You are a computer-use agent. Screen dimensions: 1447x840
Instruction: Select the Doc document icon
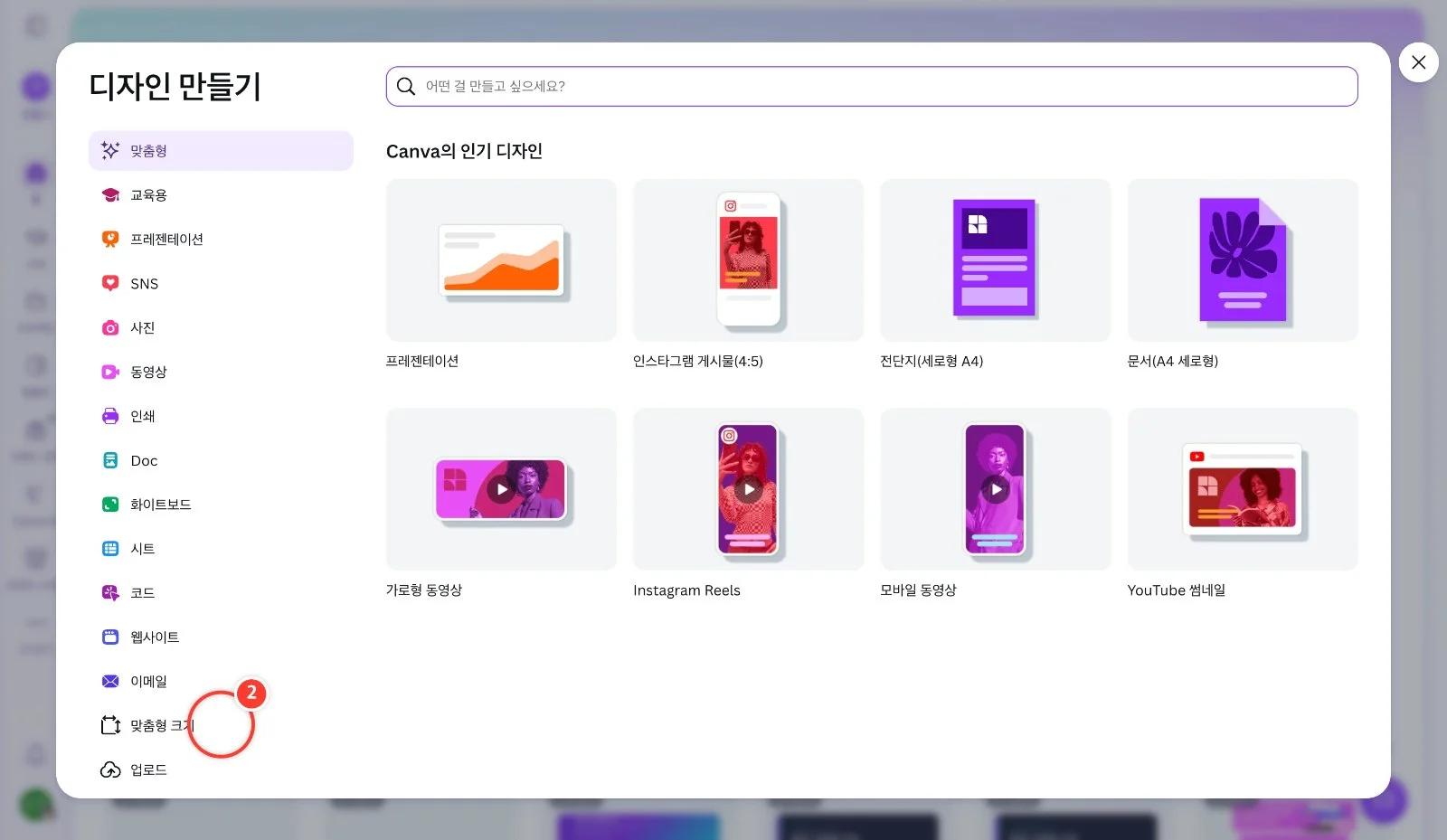pos(110,460)
